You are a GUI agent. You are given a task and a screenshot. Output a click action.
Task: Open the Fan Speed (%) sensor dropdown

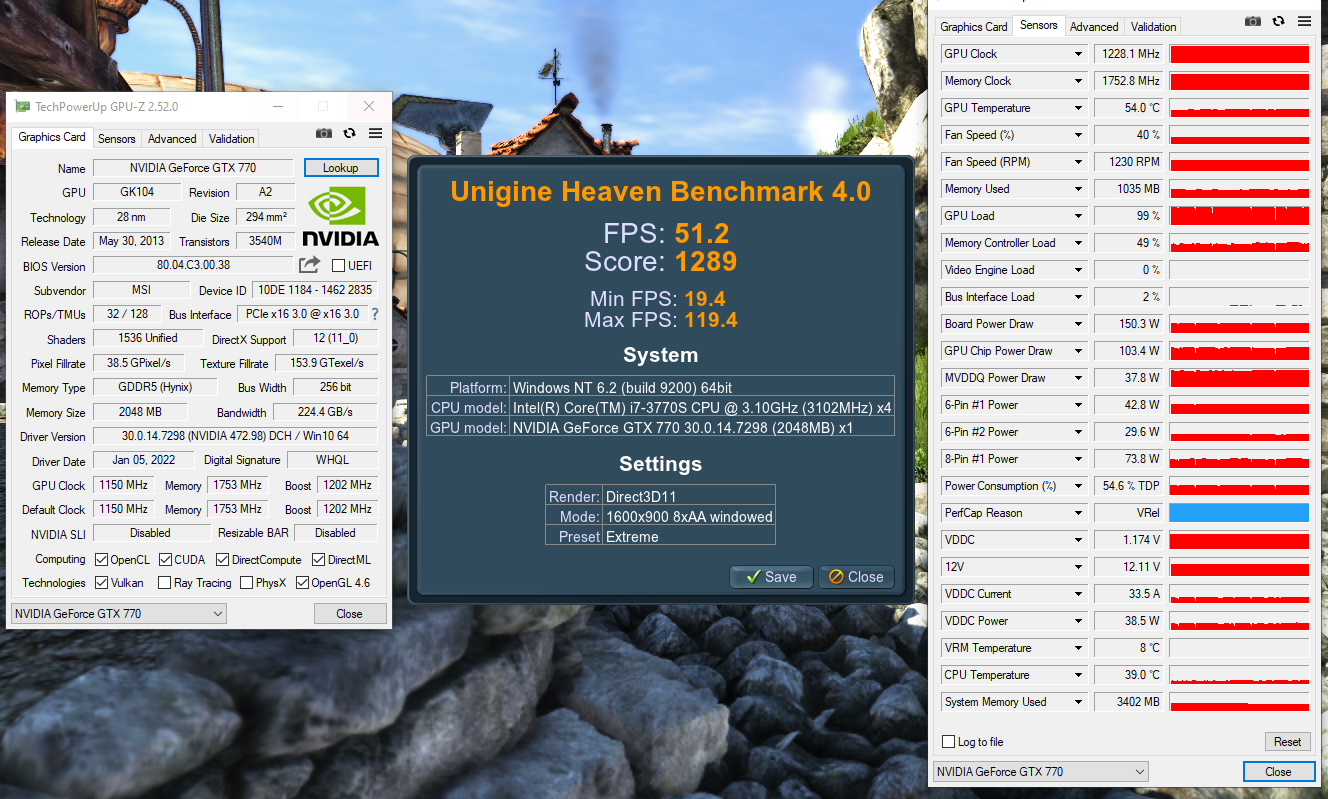(x=1078, y=135)
